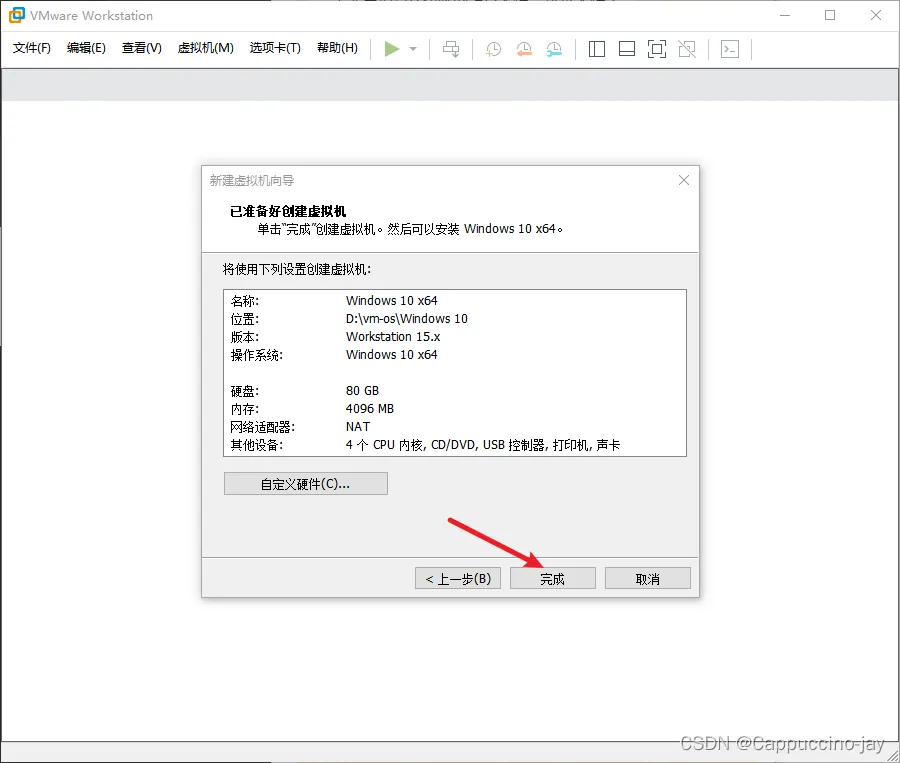Click the send Ctrl+Alt+Del toolbar icon
The image size is (900, 763).
click(451, 49)
